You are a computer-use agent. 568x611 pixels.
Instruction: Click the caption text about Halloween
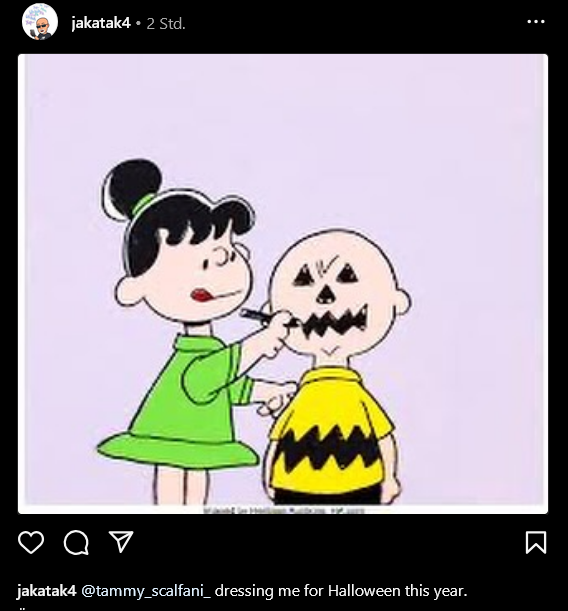click(341, 591)
